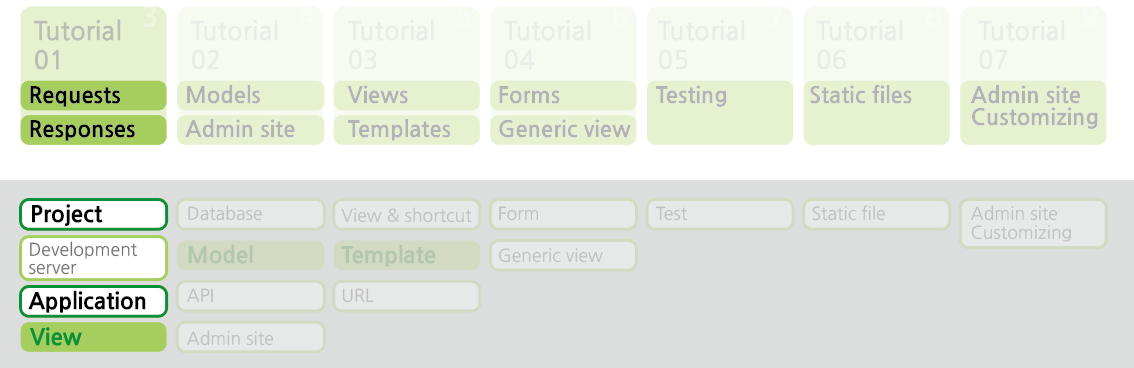This screenshot has height=368, width=1134.
Task: Select the Tutorial 05 tab
Action: coord(720,44)
